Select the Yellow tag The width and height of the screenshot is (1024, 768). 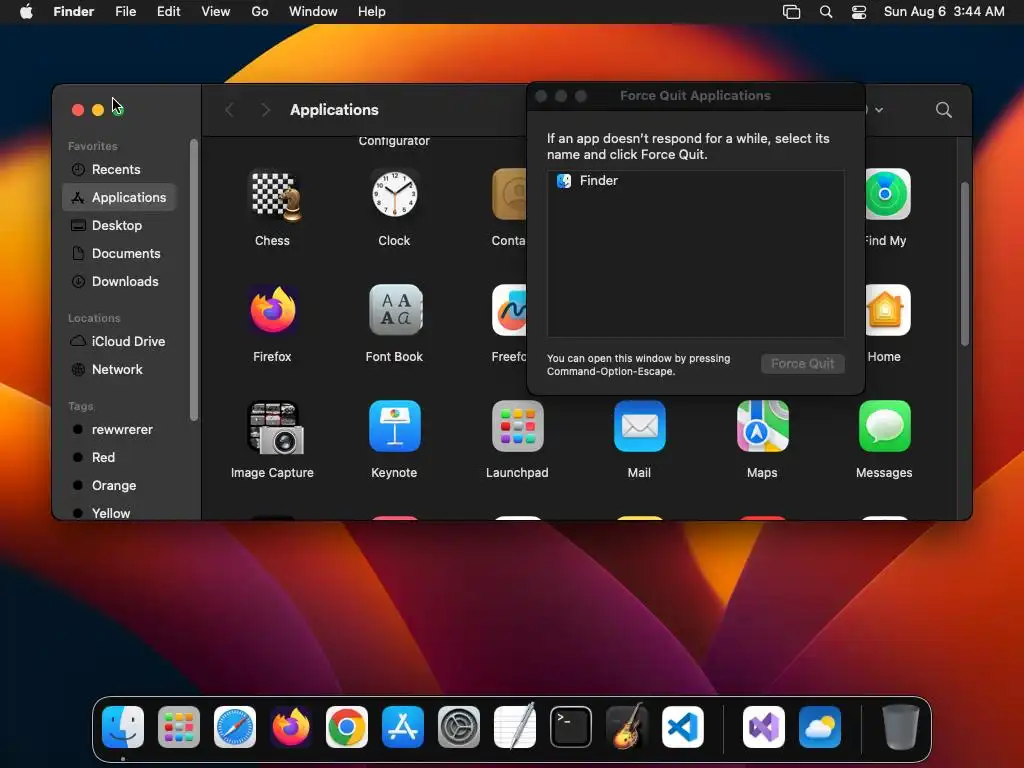click(x=119, y=513)
